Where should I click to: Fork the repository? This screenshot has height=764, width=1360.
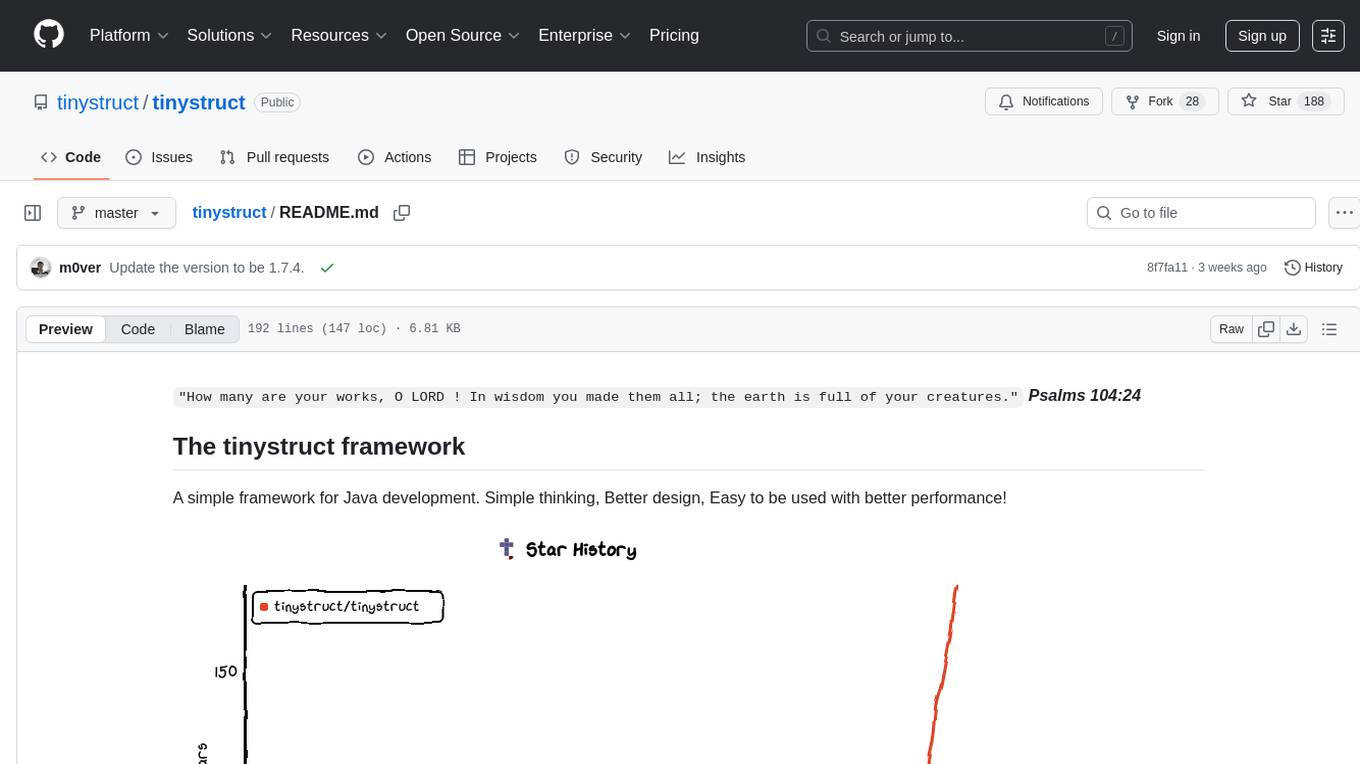[x=1165, y=102]
